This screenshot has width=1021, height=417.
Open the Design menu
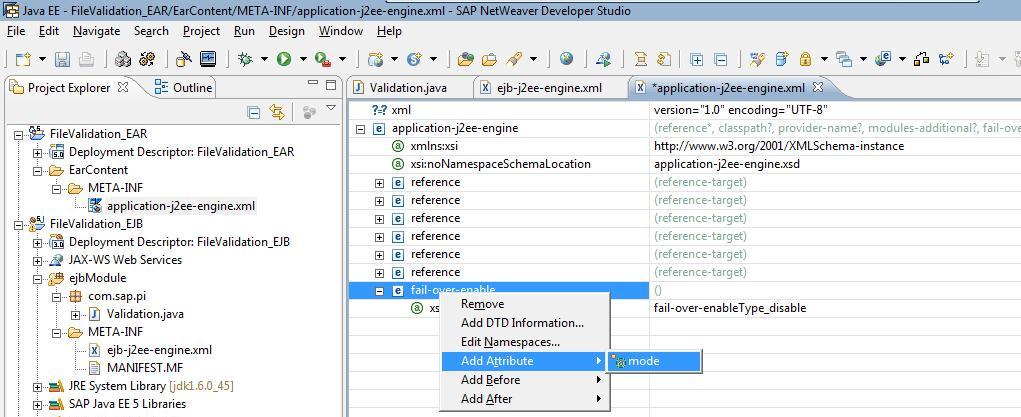[287, 31]
